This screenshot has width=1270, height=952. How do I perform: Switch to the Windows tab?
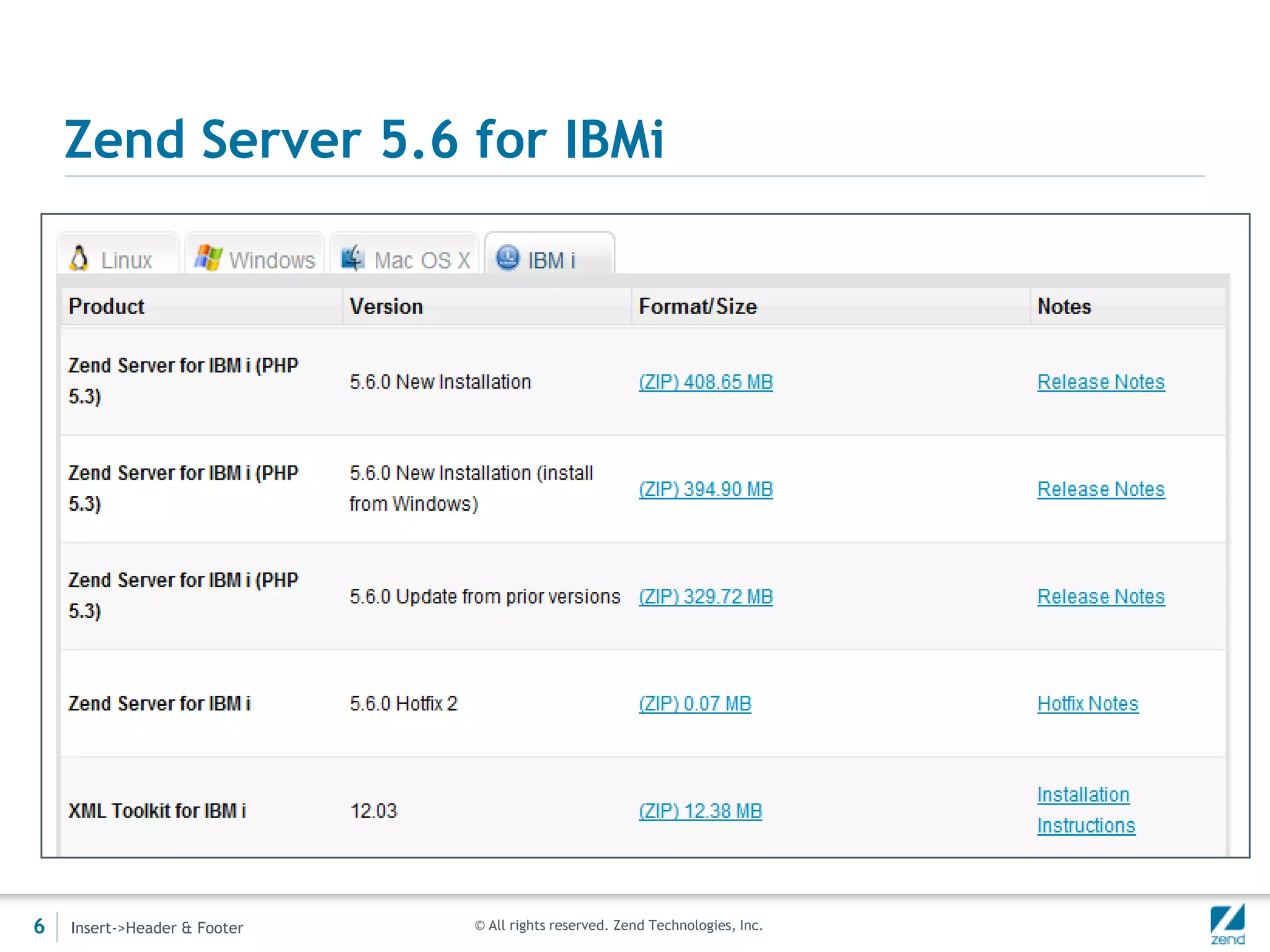pos(254,253)
